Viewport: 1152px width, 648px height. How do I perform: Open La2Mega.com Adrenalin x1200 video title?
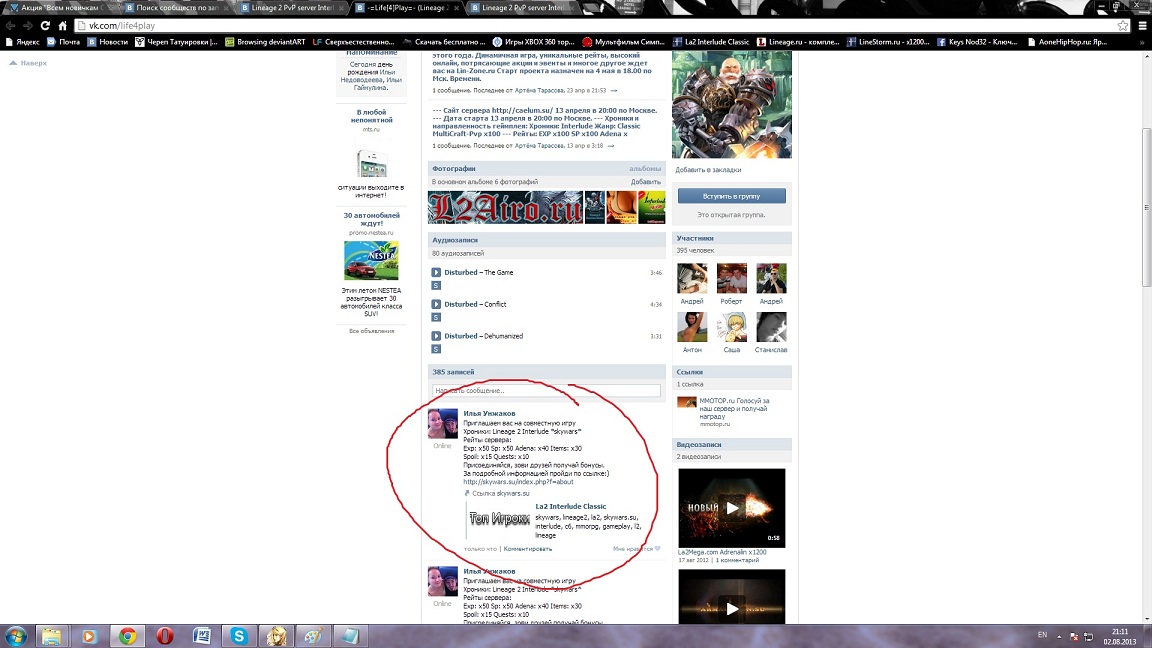pyautogui.click(x=722, y=552)
